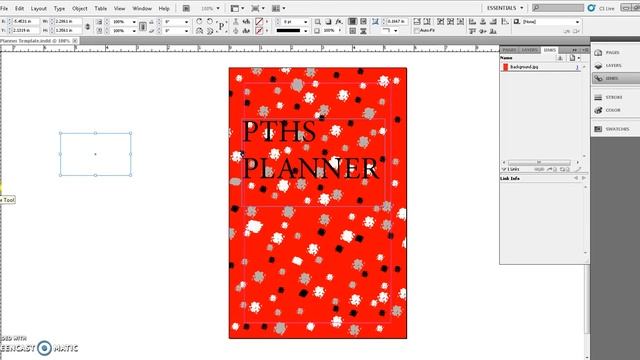Click the stroke color swatch

click(x=259, y=31)
